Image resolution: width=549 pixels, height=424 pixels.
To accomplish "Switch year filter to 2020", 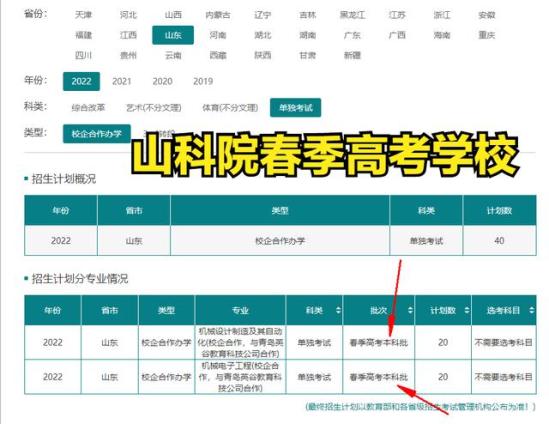I will click(x=162, y=81).
